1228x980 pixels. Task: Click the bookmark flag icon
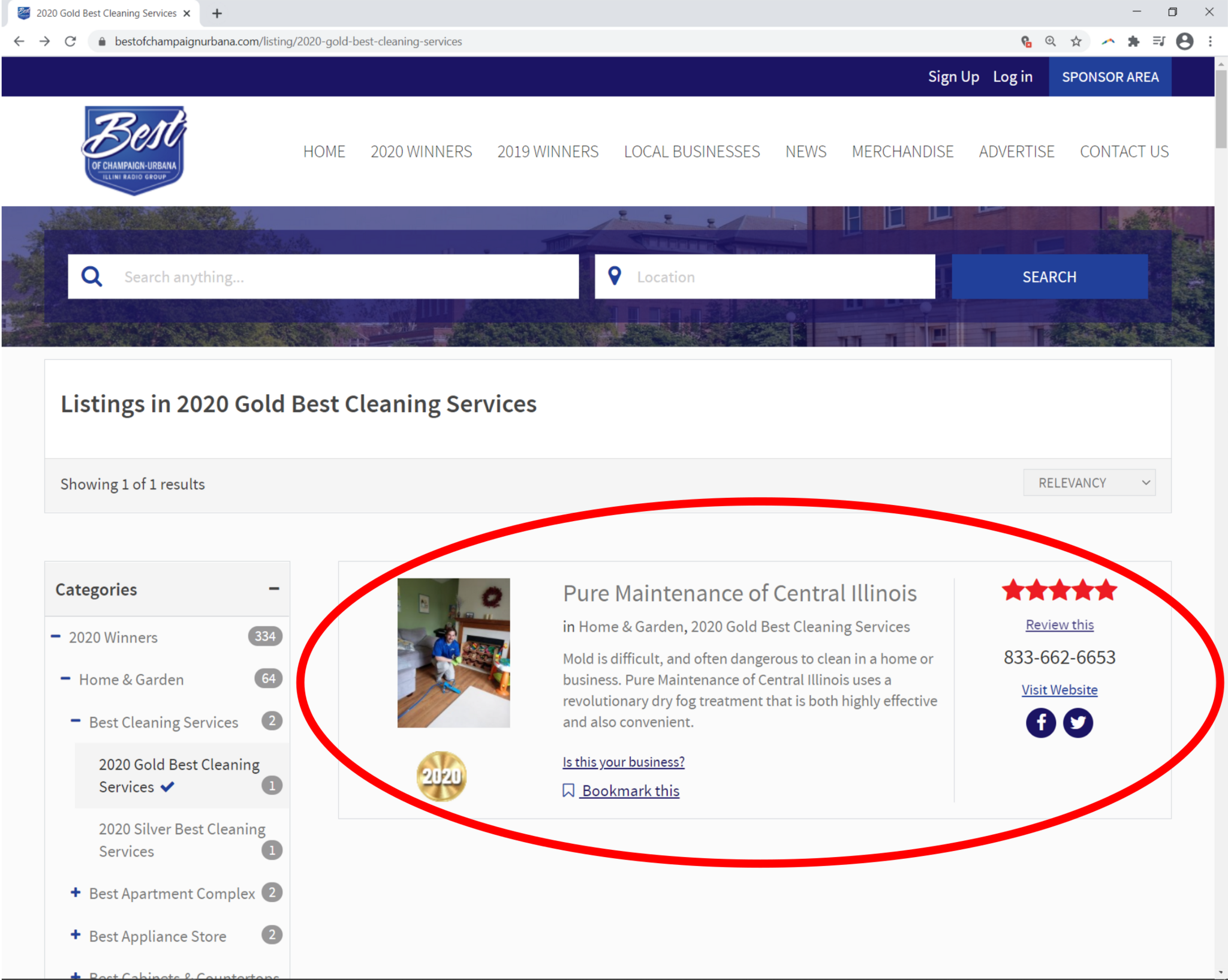point(568,790)
